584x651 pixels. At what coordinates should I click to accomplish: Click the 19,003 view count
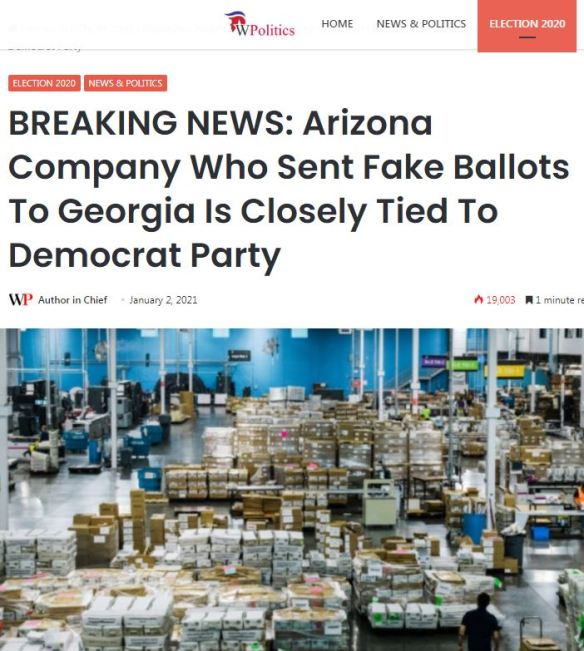pos(501,300)
